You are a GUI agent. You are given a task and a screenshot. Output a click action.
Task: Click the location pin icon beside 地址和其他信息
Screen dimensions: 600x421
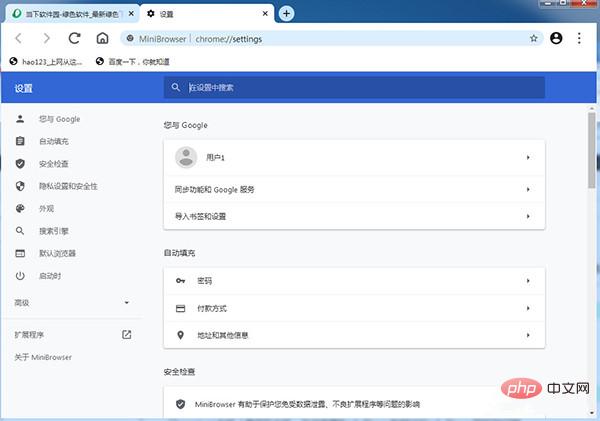180,335
